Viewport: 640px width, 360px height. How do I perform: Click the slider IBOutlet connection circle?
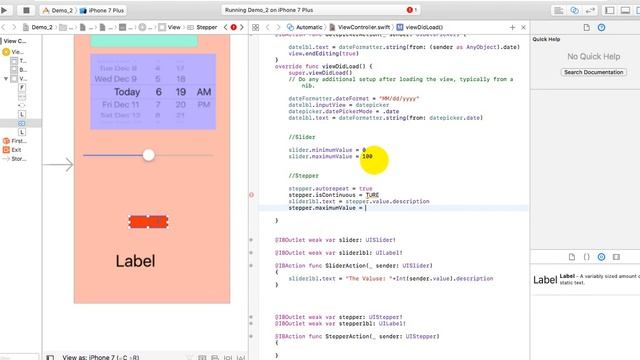[x=251, y=240]
